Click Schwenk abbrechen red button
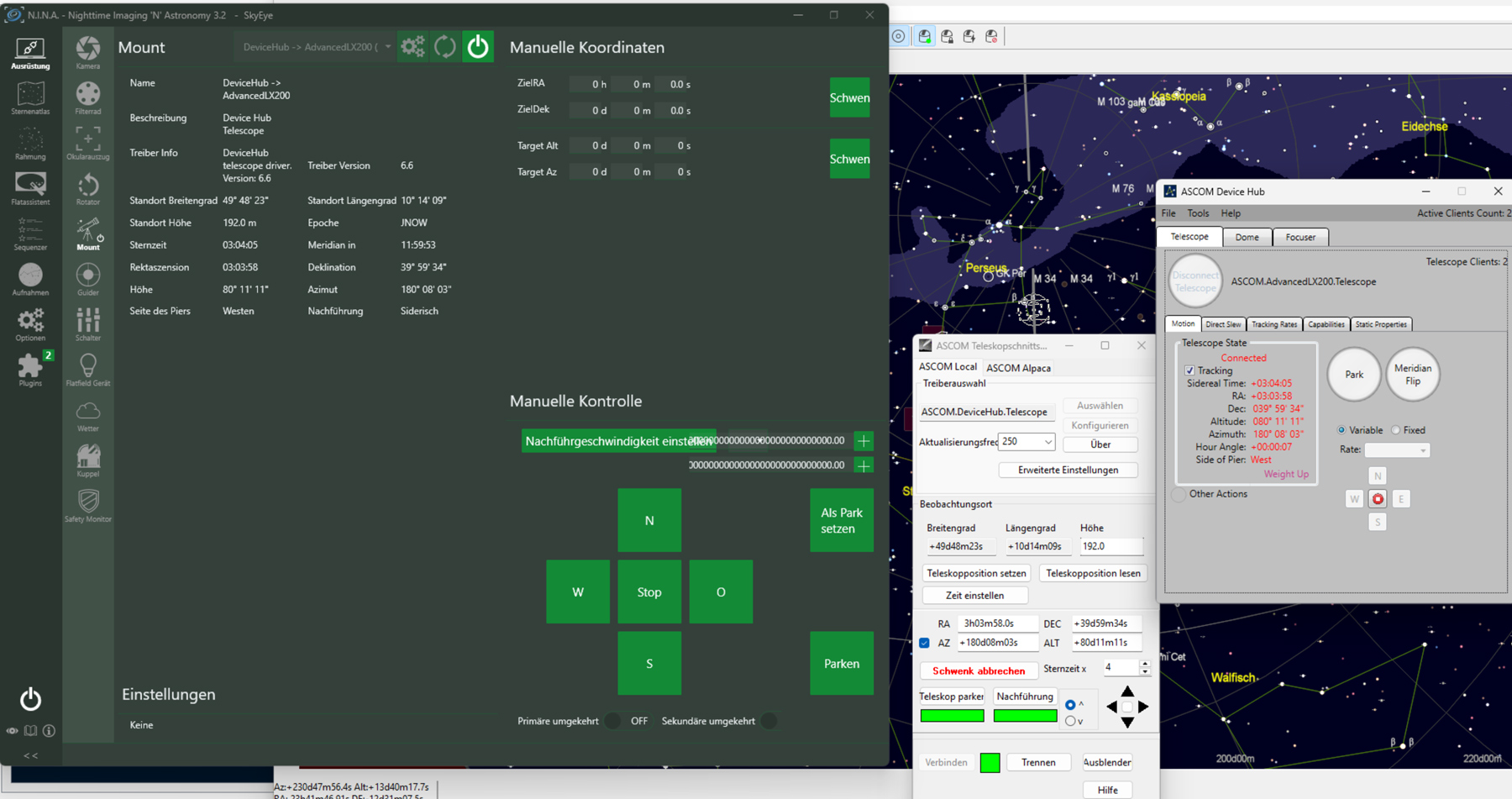Image resolution: width=1512 pixels, height=799 pixels. coord(979,670)
